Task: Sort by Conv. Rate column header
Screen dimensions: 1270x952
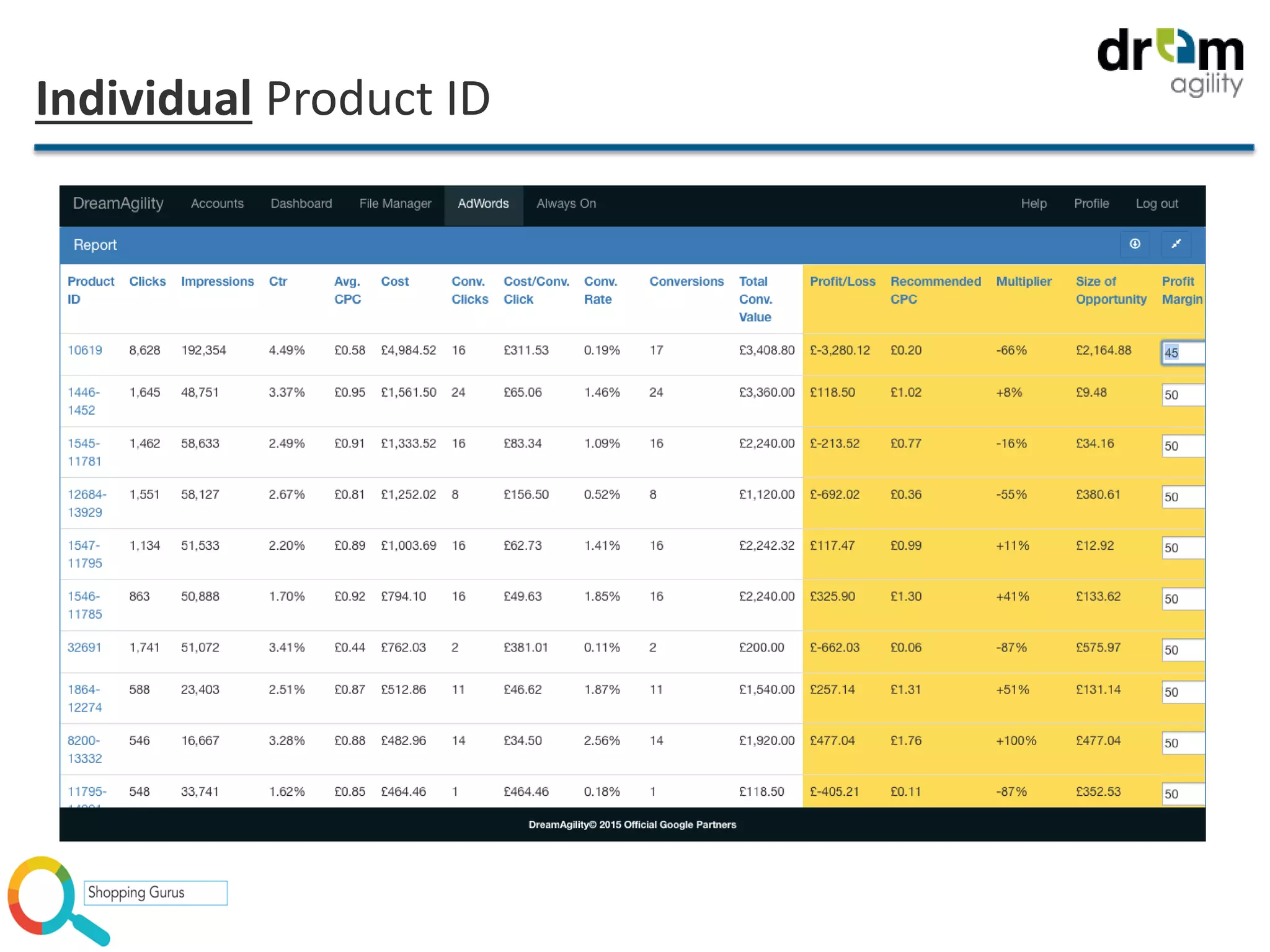Action: [600, 290]
